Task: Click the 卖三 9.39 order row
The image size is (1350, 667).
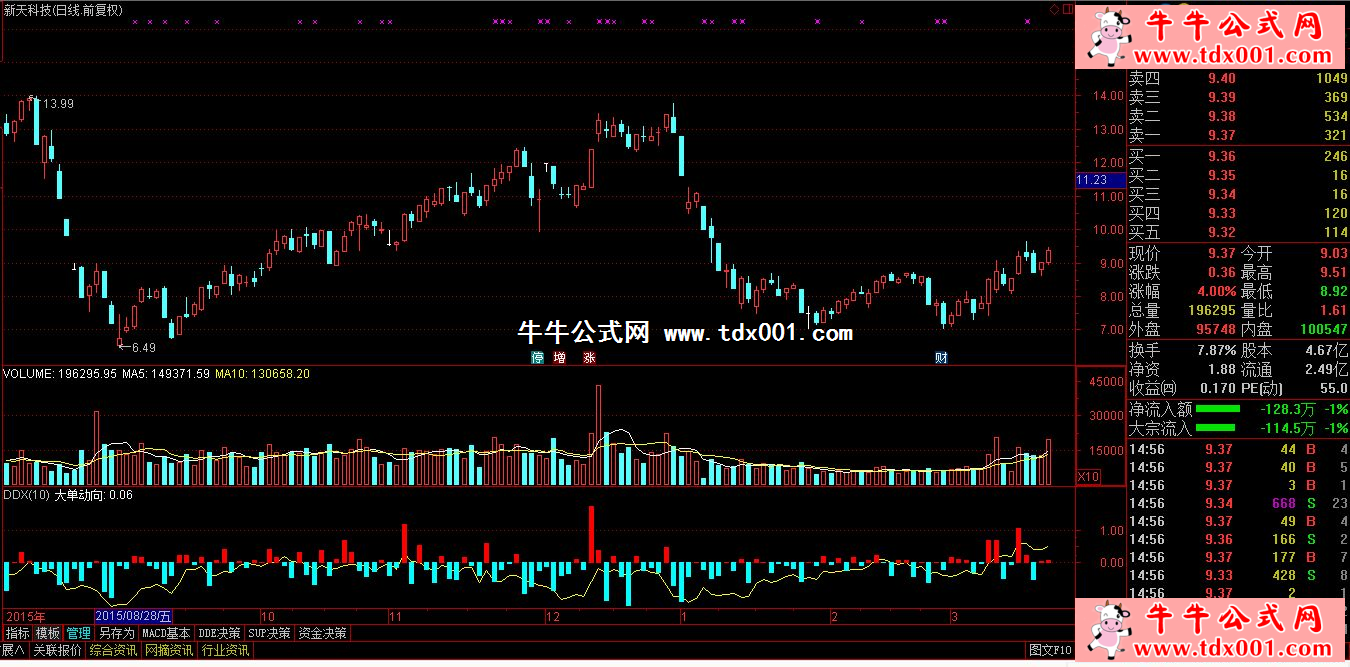Action: tap(1238, 97)
